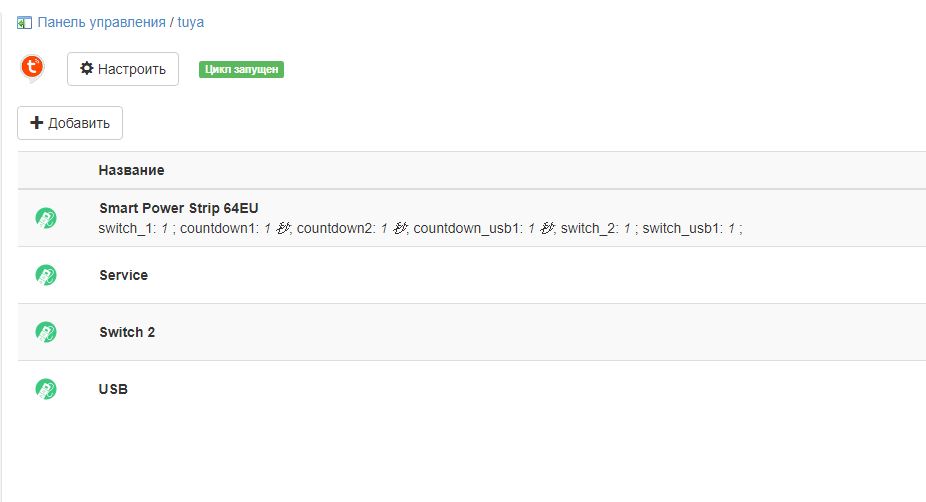Open module settings with Настроить button

(x=123, y=69)
